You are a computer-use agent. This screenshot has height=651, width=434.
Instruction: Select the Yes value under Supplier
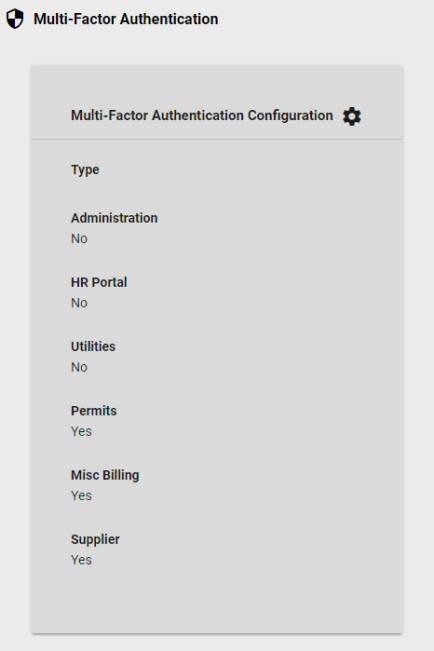click(x=81, y=560)
